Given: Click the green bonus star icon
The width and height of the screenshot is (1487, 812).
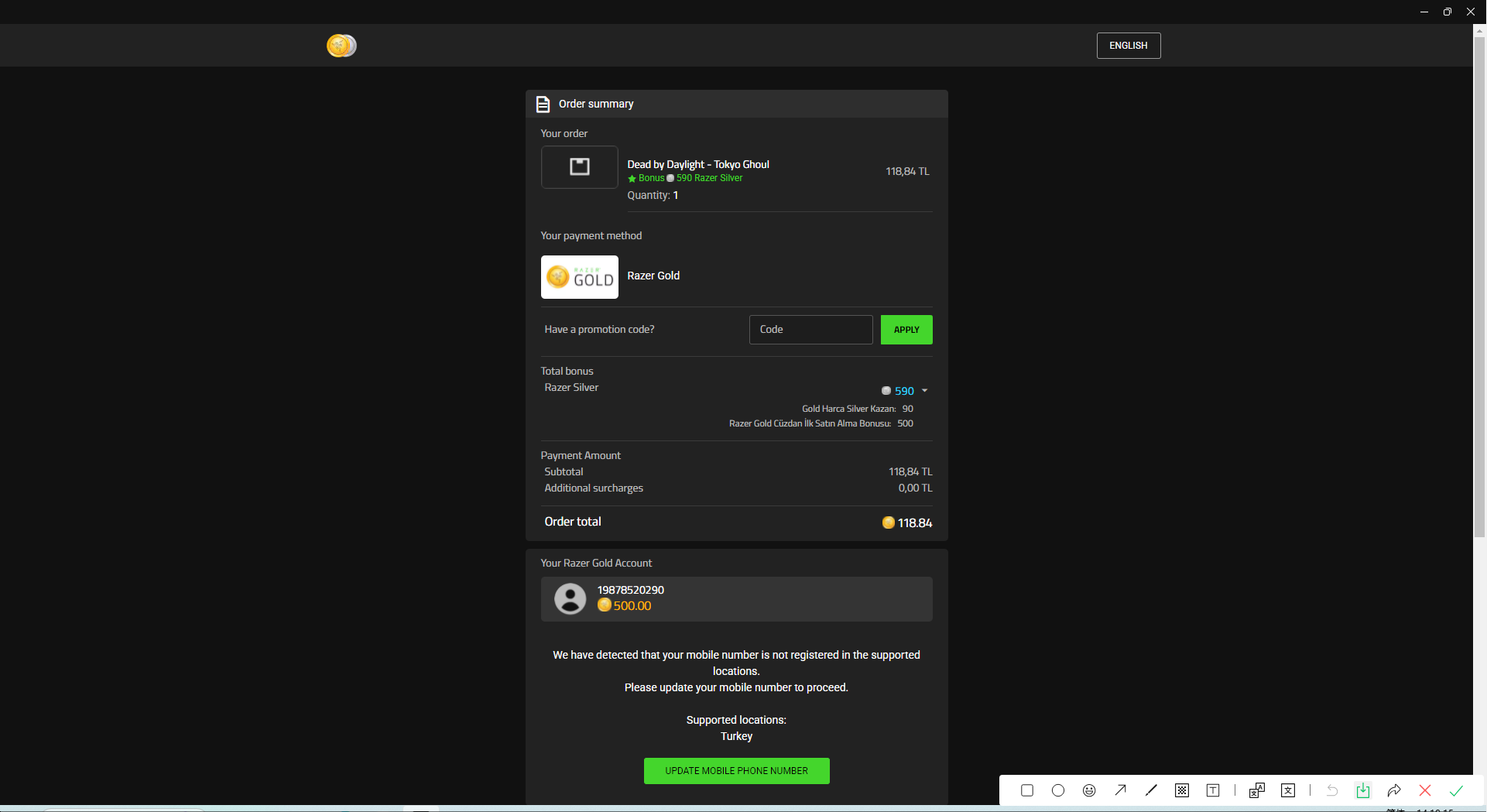Looking at the screenshot, I should pos(632,179).
